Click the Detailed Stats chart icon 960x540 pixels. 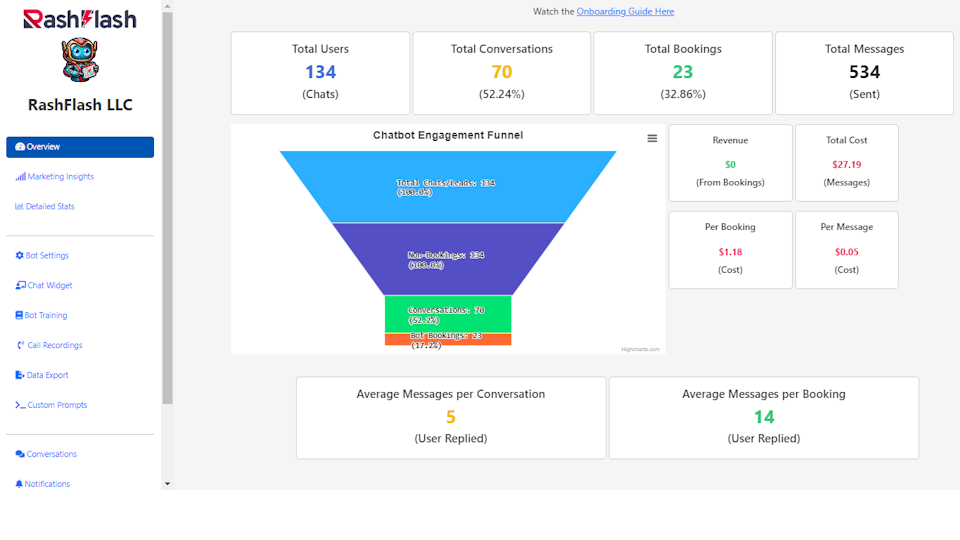coord(20,206)
